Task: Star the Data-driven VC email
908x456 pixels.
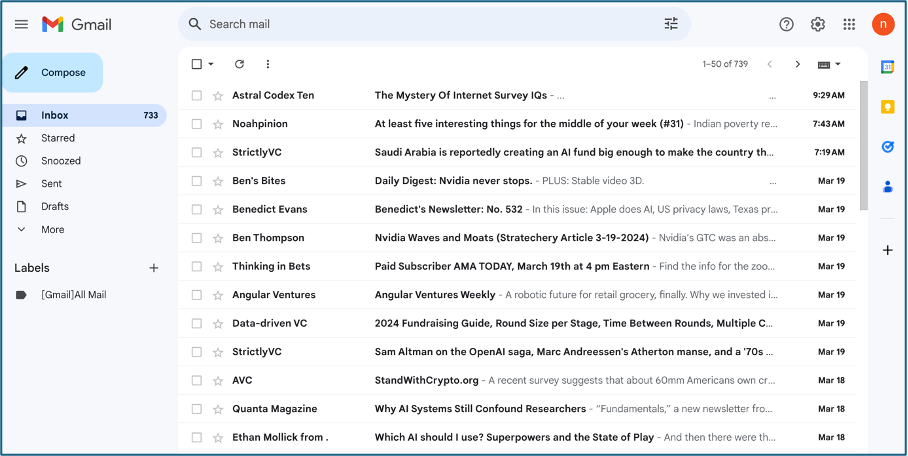Action: [218, 324]
